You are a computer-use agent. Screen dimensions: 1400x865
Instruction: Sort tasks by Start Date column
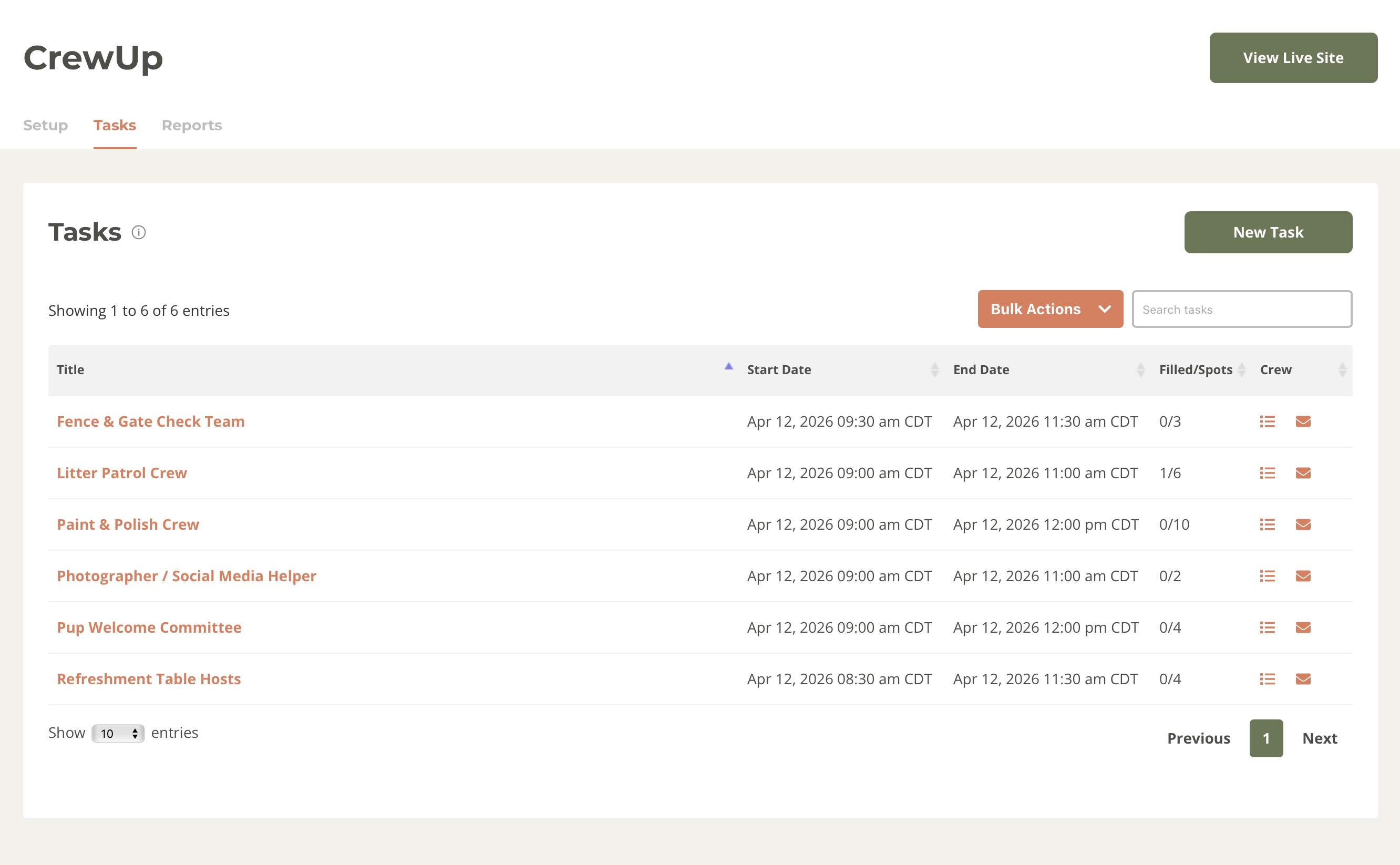pyautogui.click(x=779, y=369)
